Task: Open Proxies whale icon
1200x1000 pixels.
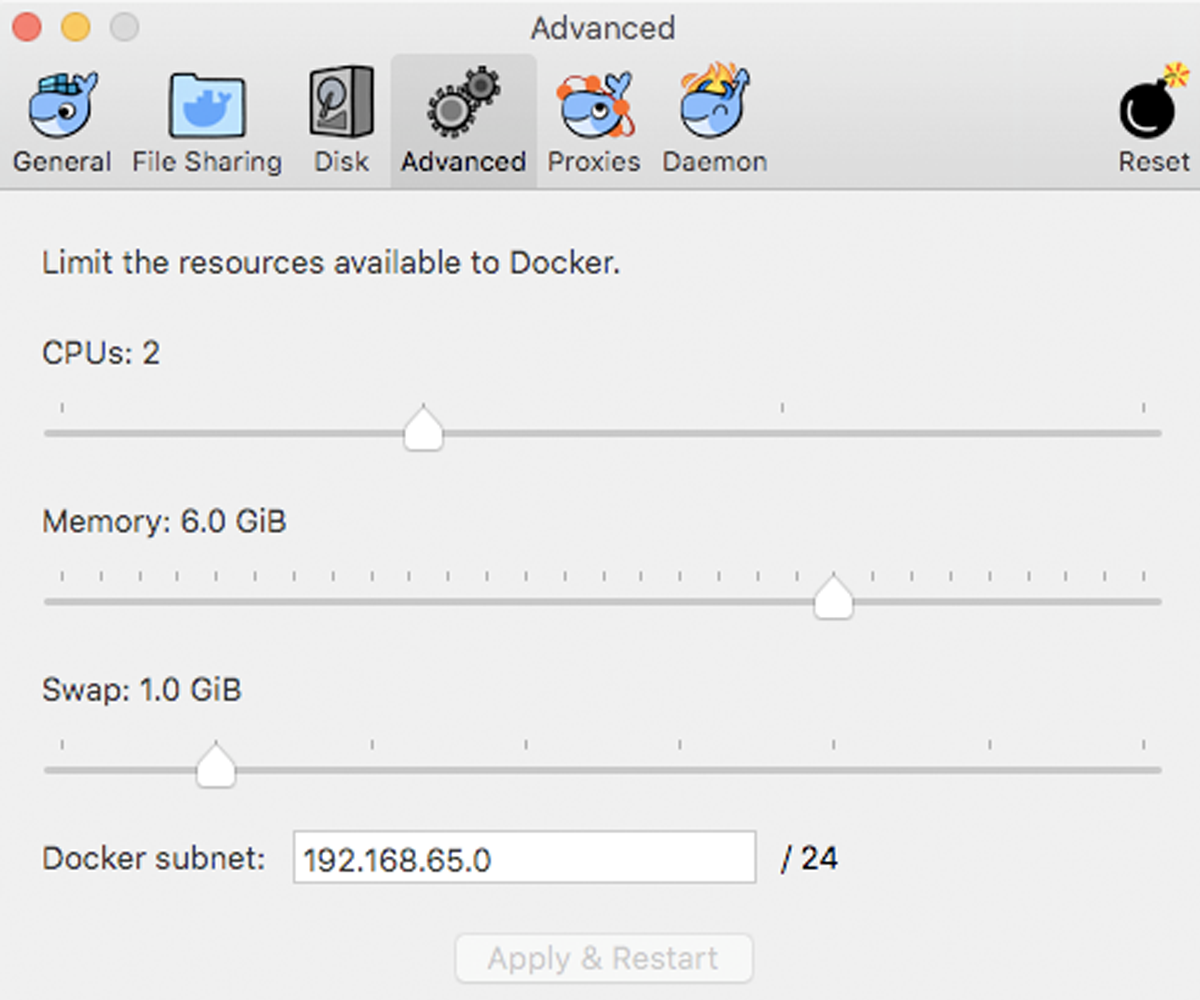Action: [594, 105]
